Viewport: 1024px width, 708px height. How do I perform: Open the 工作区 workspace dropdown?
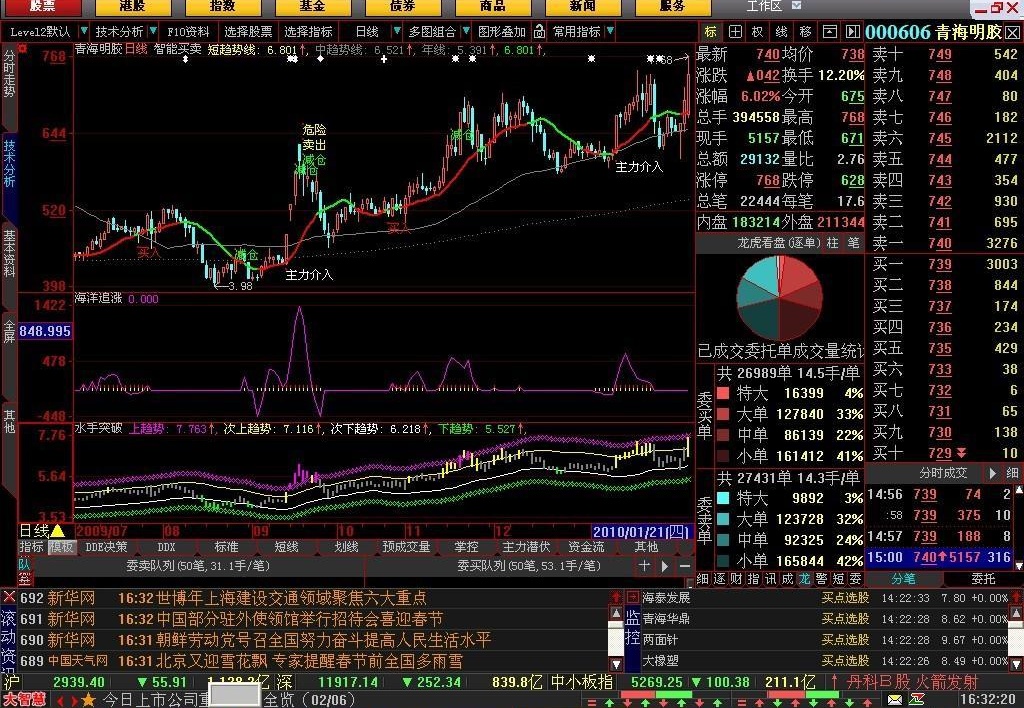coord(797,6)
